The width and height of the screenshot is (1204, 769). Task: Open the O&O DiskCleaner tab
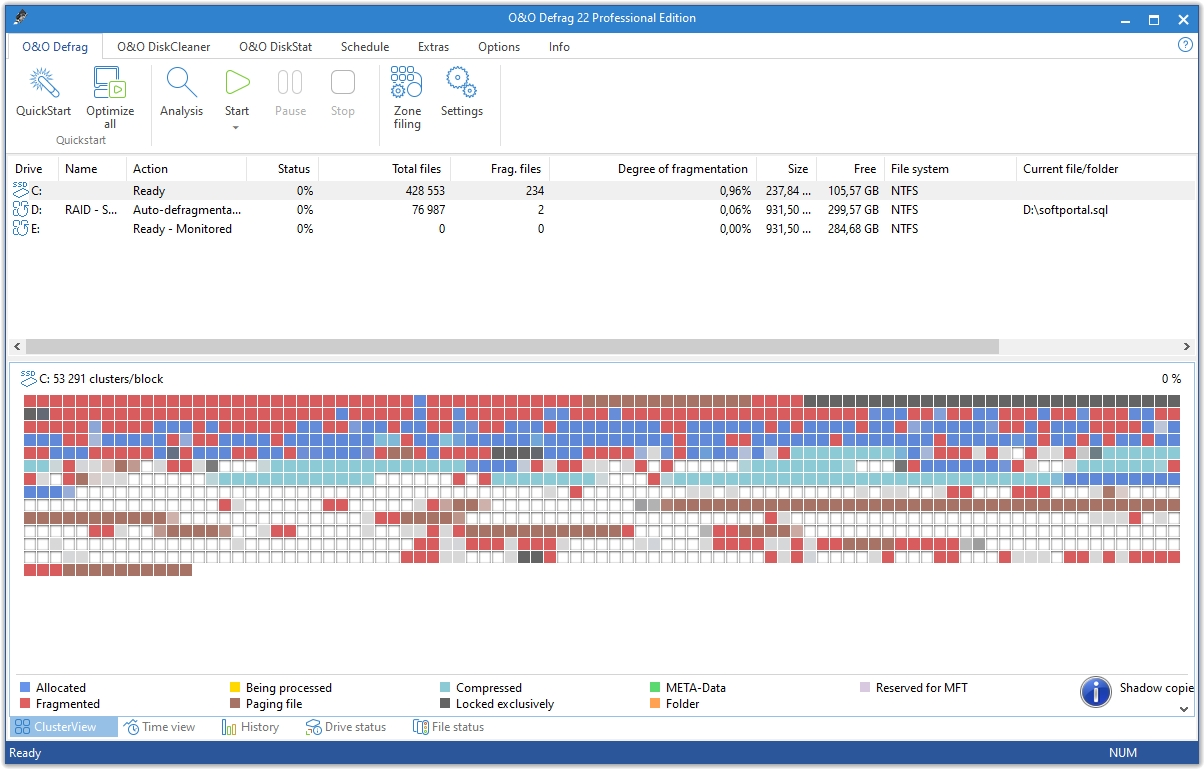(x=163, y=47)
